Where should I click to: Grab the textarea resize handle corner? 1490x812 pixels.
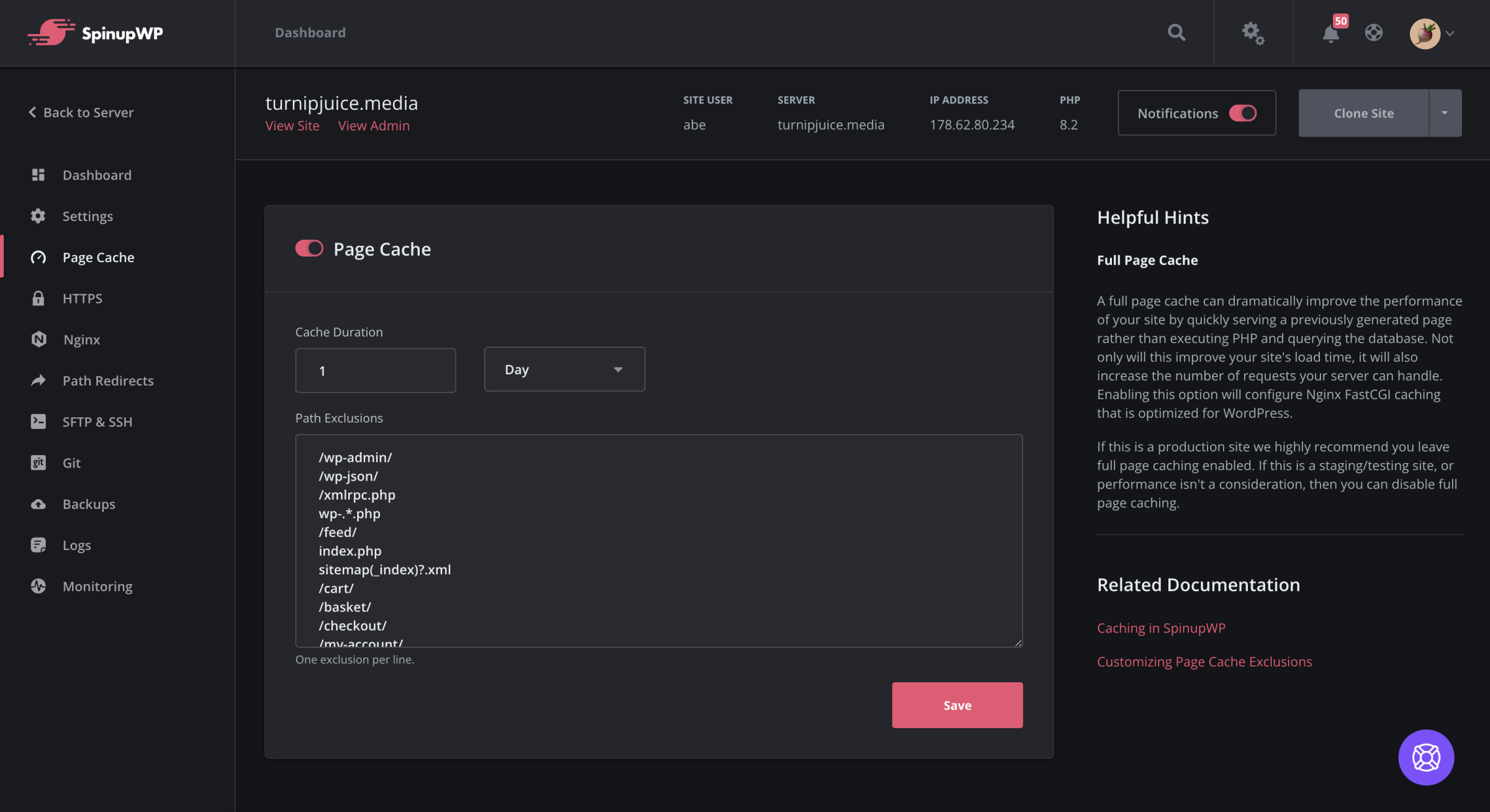pos(1018,643)
